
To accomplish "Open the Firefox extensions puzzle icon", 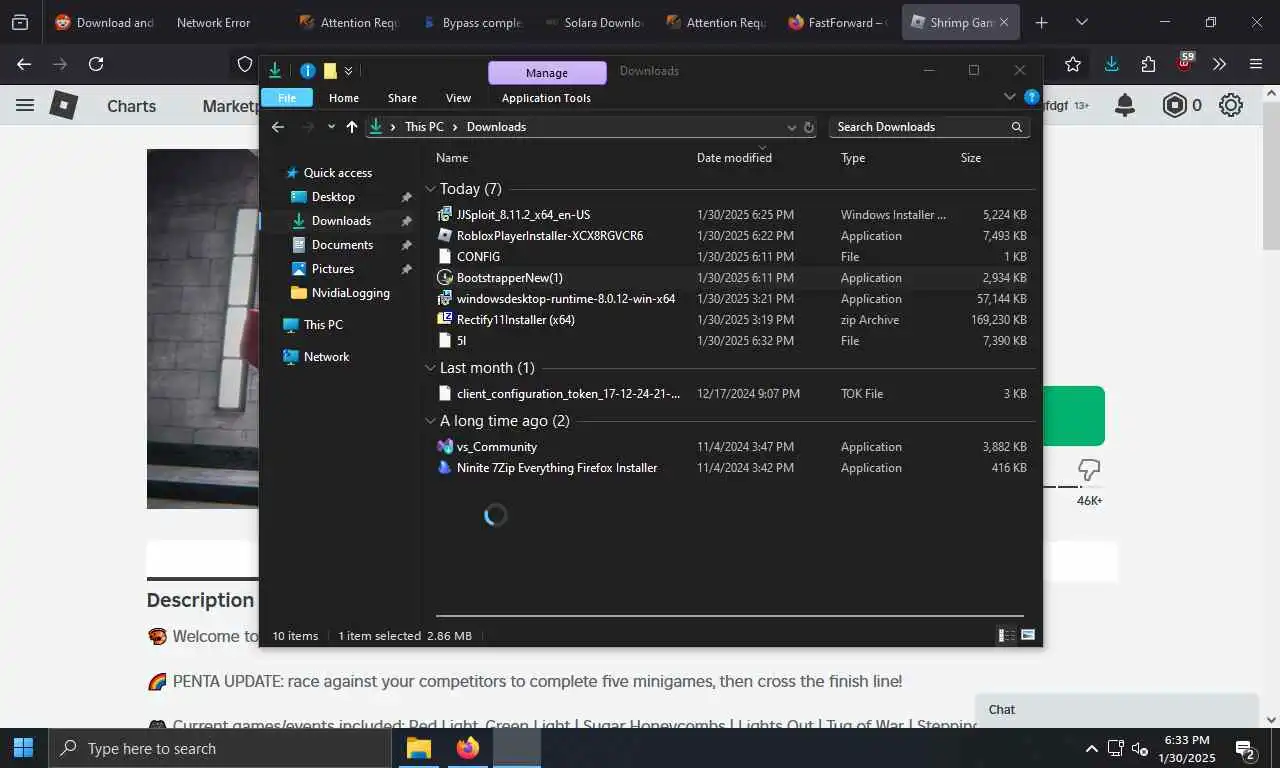I will click(1148, 64).
